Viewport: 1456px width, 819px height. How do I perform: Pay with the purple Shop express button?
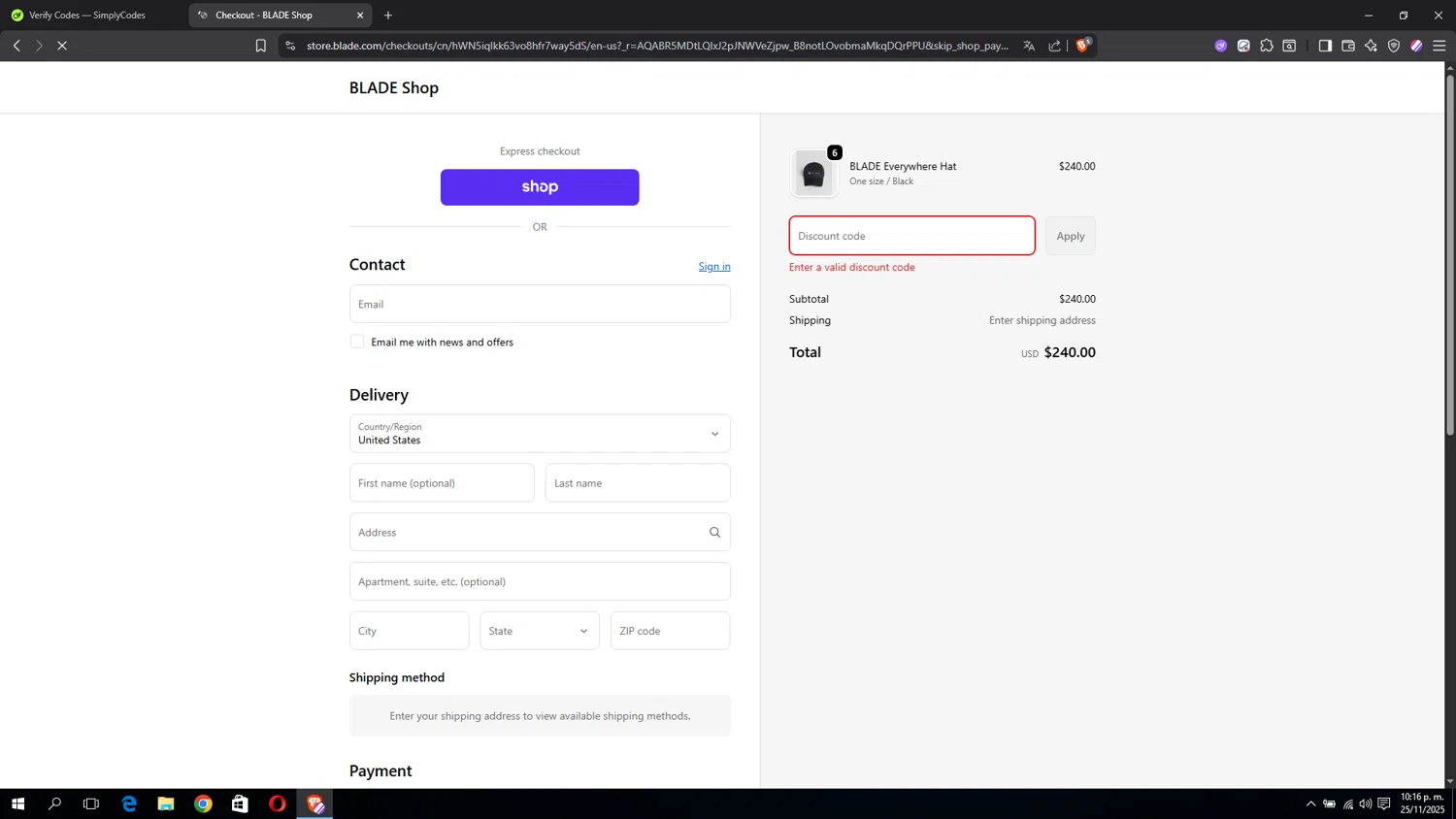[540, 187]
